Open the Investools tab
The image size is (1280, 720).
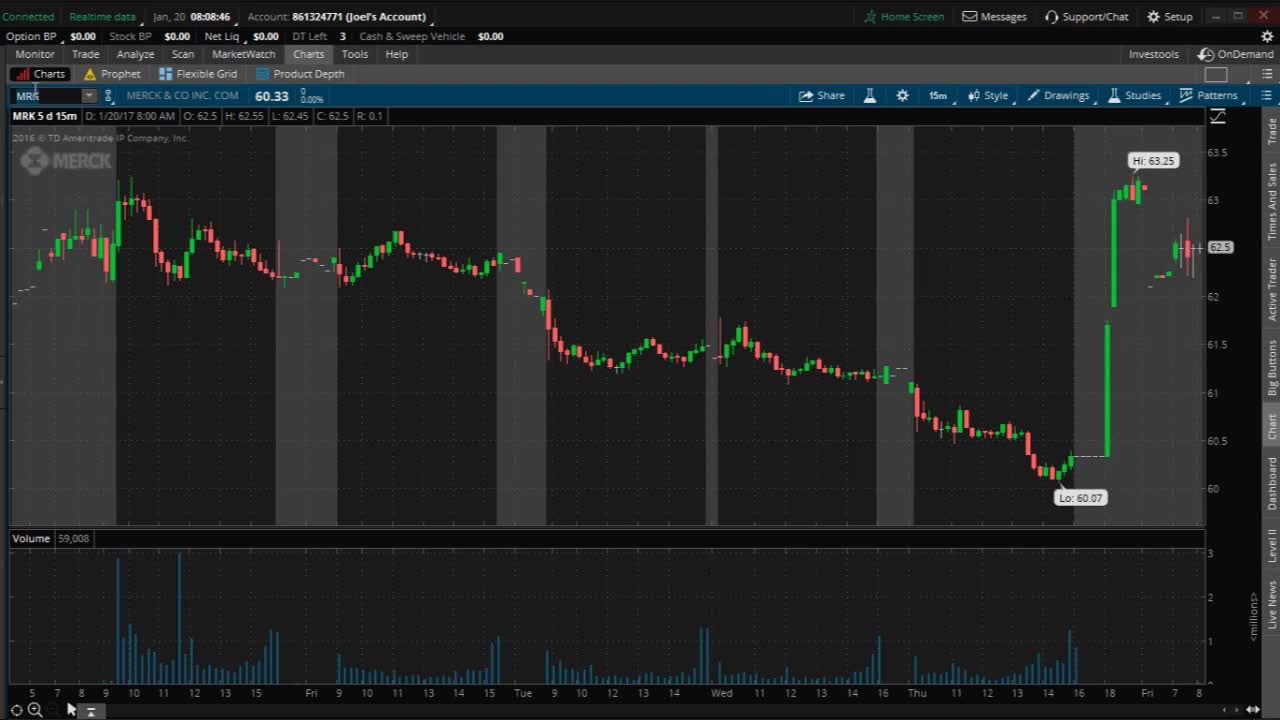pyautogui.click(x=1154, y=54)
